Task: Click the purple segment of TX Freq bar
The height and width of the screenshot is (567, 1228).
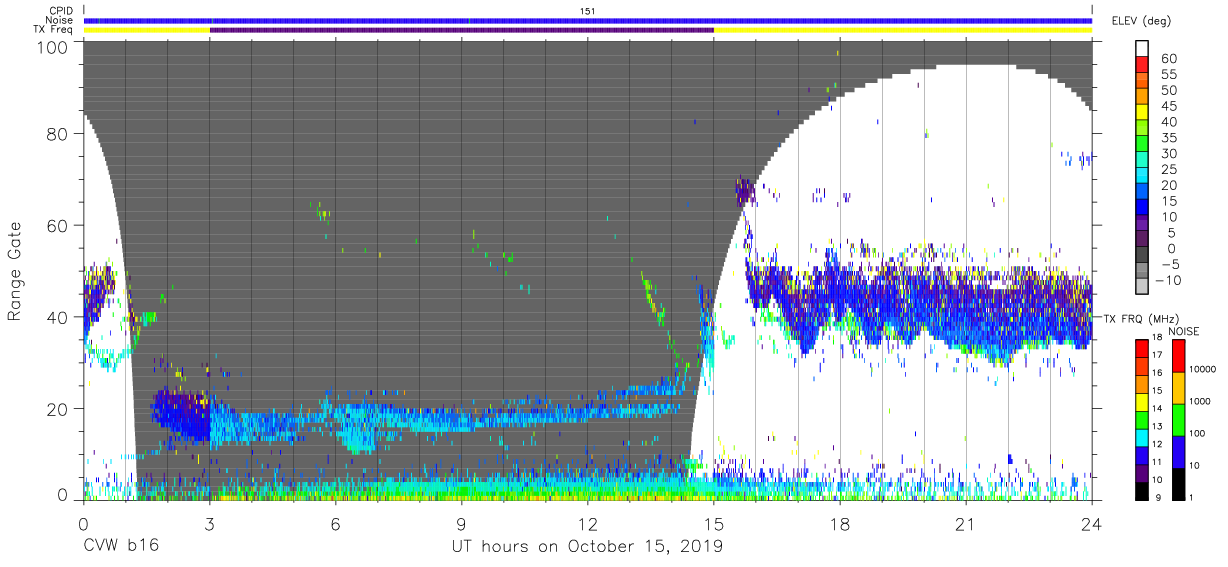Action: [462, 30]
